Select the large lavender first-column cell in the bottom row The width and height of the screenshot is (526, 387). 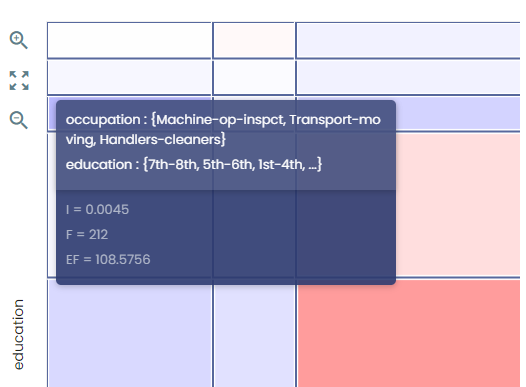(x=129, y=333)
